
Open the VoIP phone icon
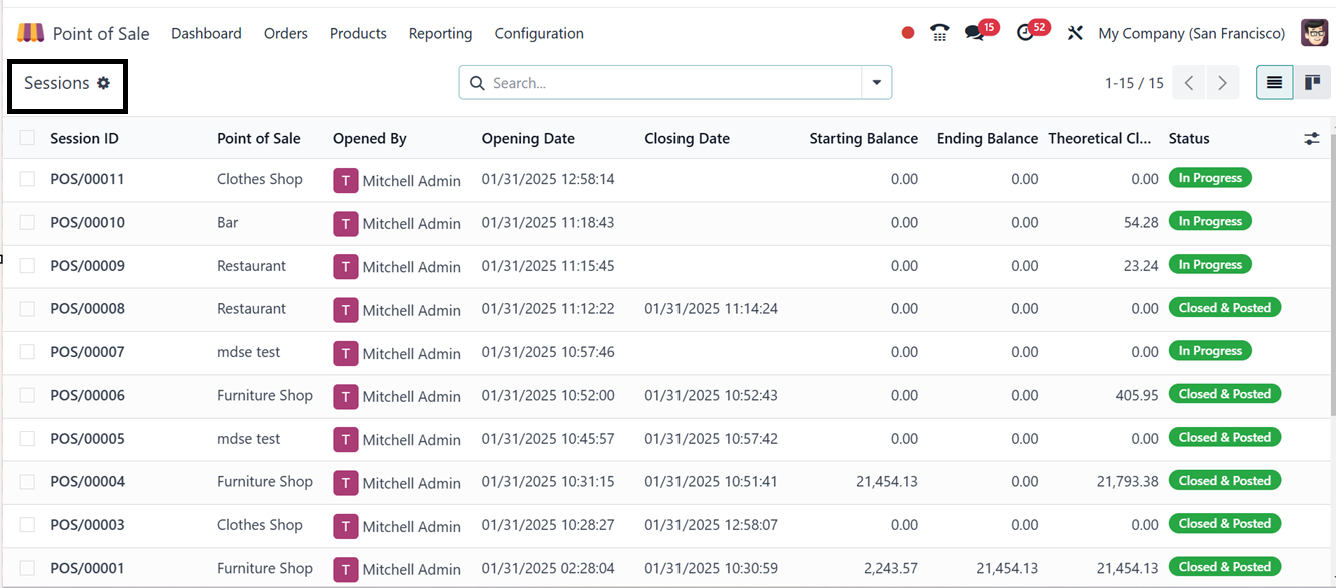[939, 33]
